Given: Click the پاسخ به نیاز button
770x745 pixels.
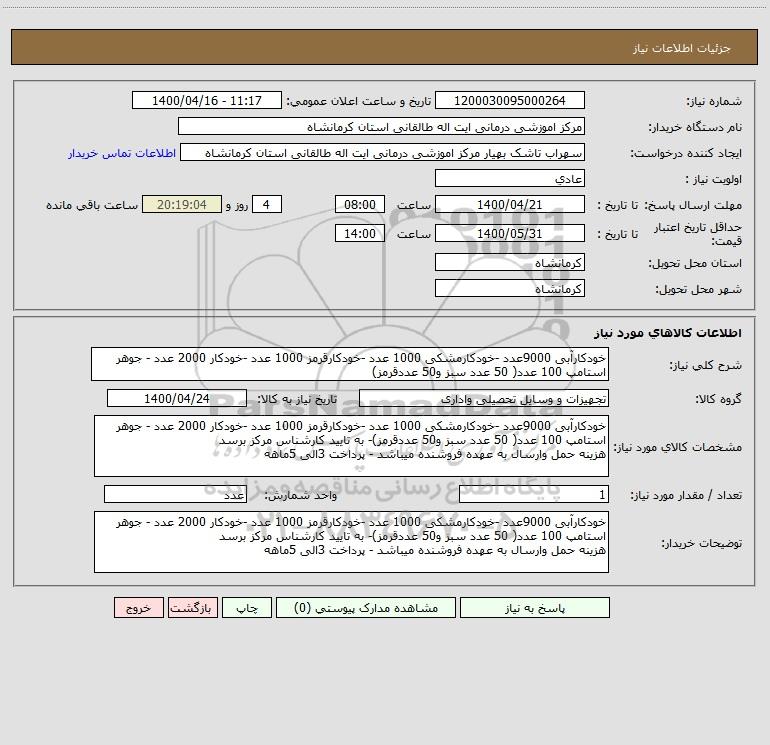Looking at the screenshot, I should click(x=535, y=608).
